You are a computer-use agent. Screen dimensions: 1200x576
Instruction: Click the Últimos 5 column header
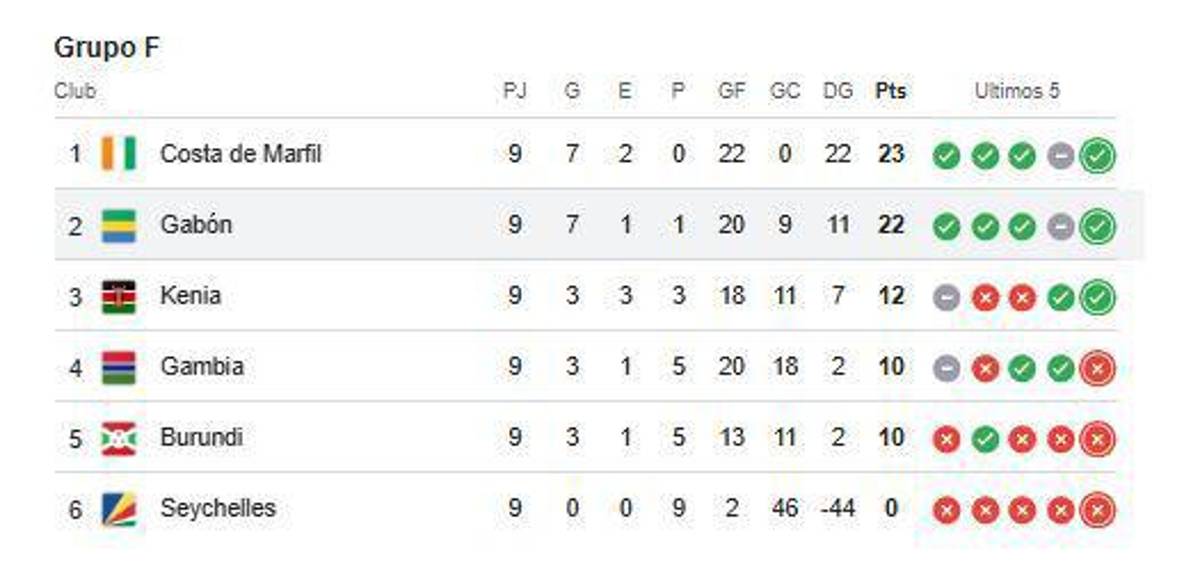click(x=1016, y=91)
